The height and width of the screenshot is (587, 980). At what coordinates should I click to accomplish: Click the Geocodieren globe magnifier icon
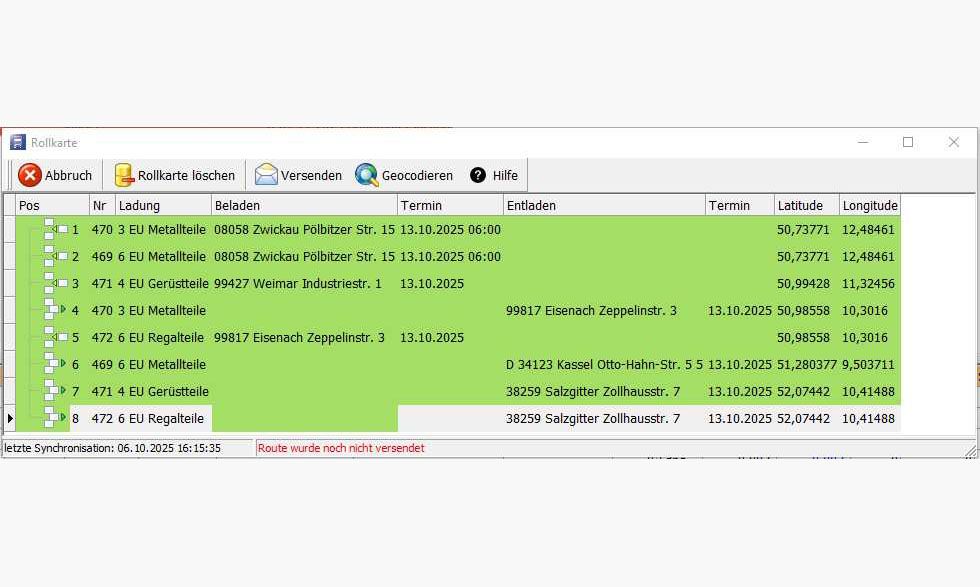[x=367, y=175]
